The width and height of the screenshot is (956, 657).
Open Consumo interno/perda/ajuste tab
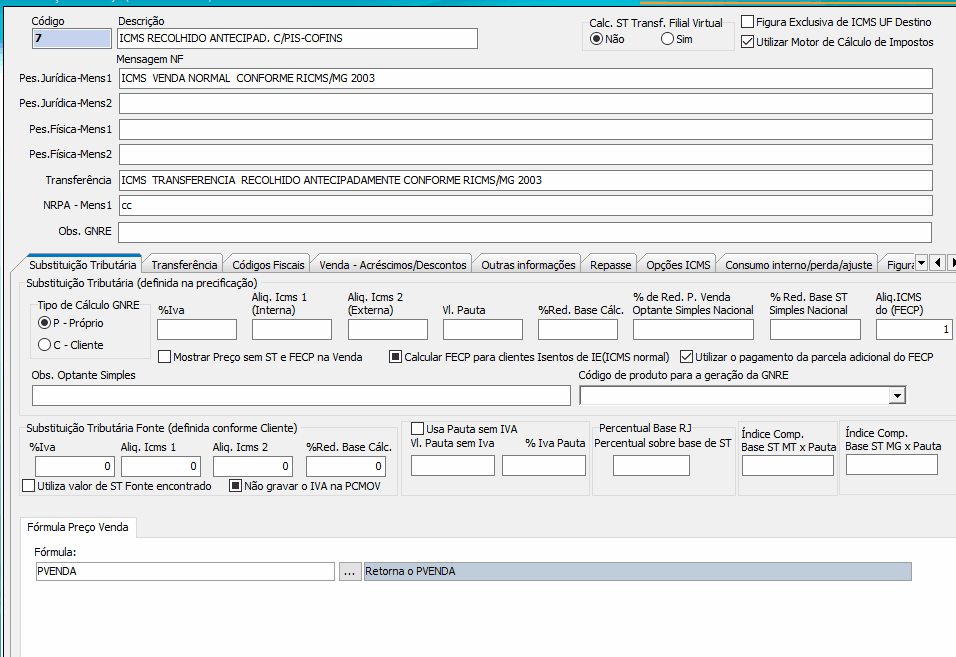799,265
